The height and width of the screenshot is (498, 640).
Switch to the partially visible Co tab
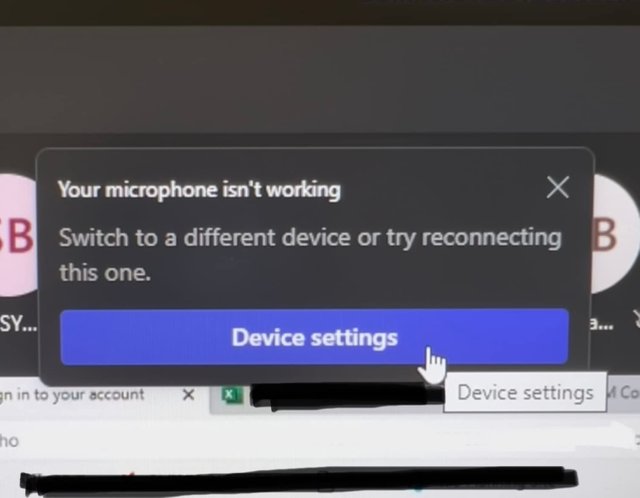point(623,393)
